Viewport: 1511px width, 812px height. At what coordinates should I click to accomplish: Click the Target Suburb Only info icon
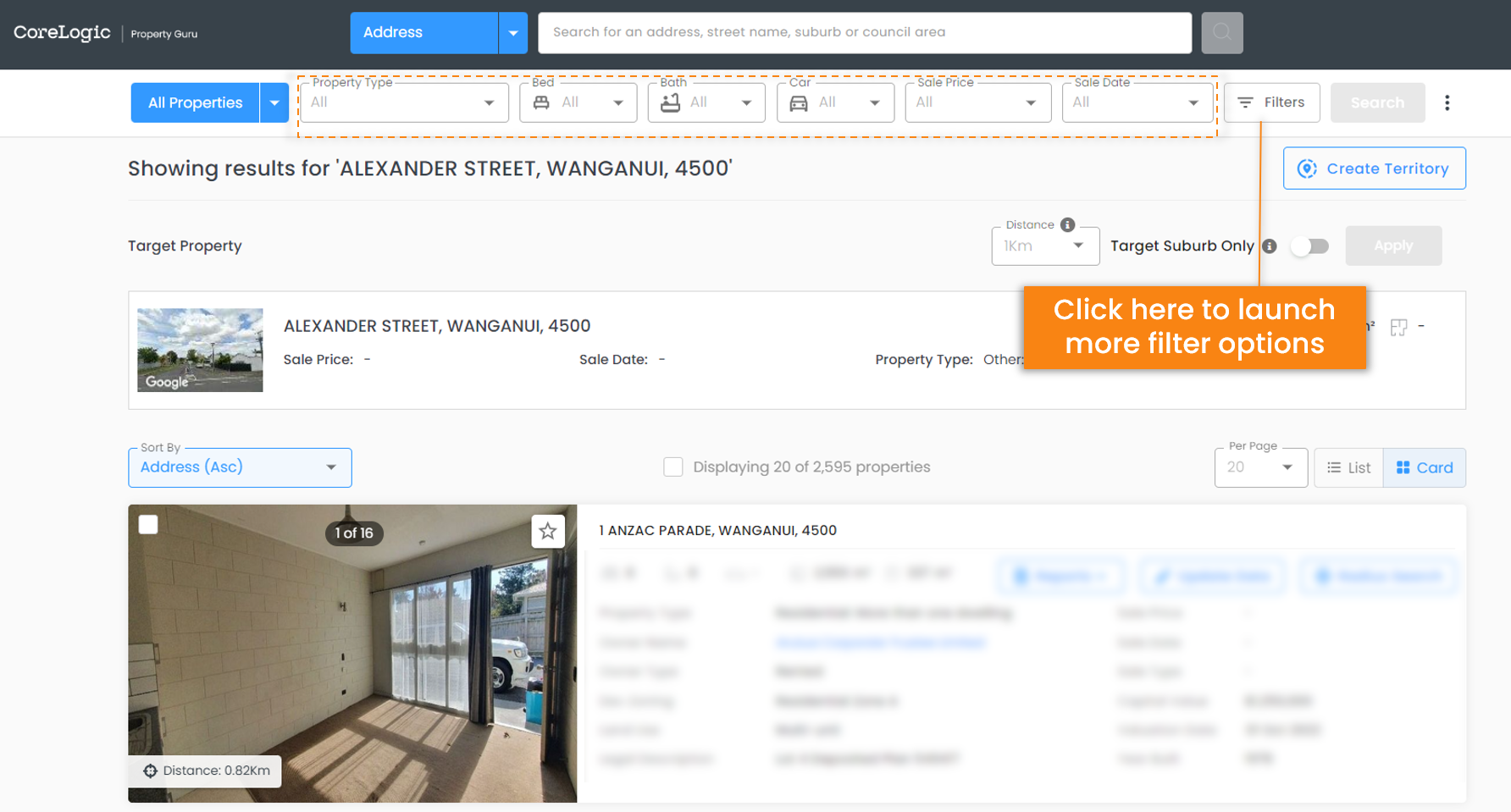(1269, 246)
